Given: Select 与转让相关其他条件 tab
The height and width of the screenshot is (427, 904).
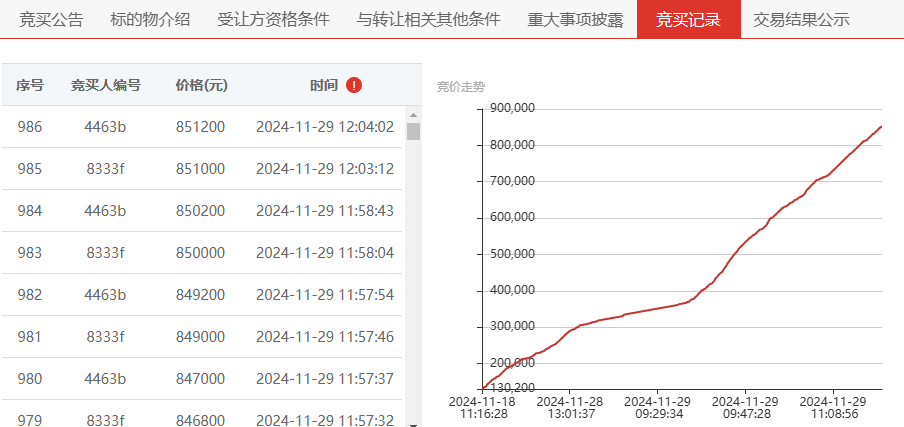Looking at the screenshot, I should point(428,20).
